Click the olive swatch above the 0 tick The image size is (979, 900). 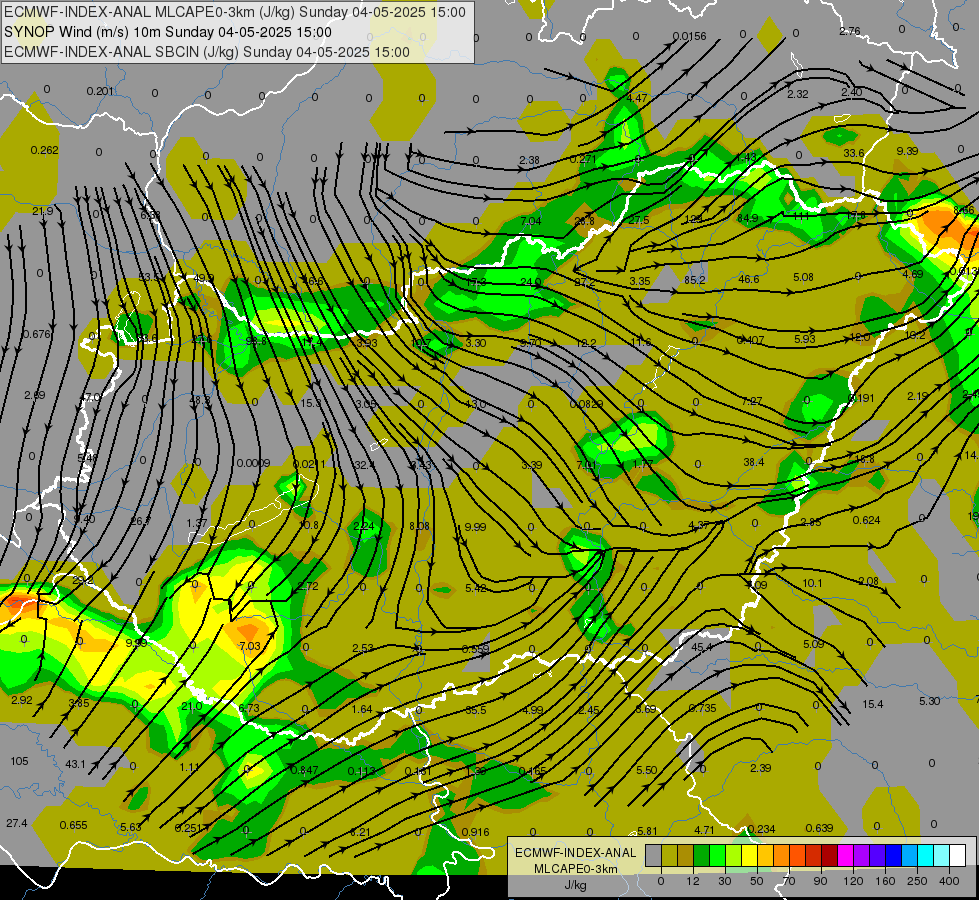tap(669, 855)
